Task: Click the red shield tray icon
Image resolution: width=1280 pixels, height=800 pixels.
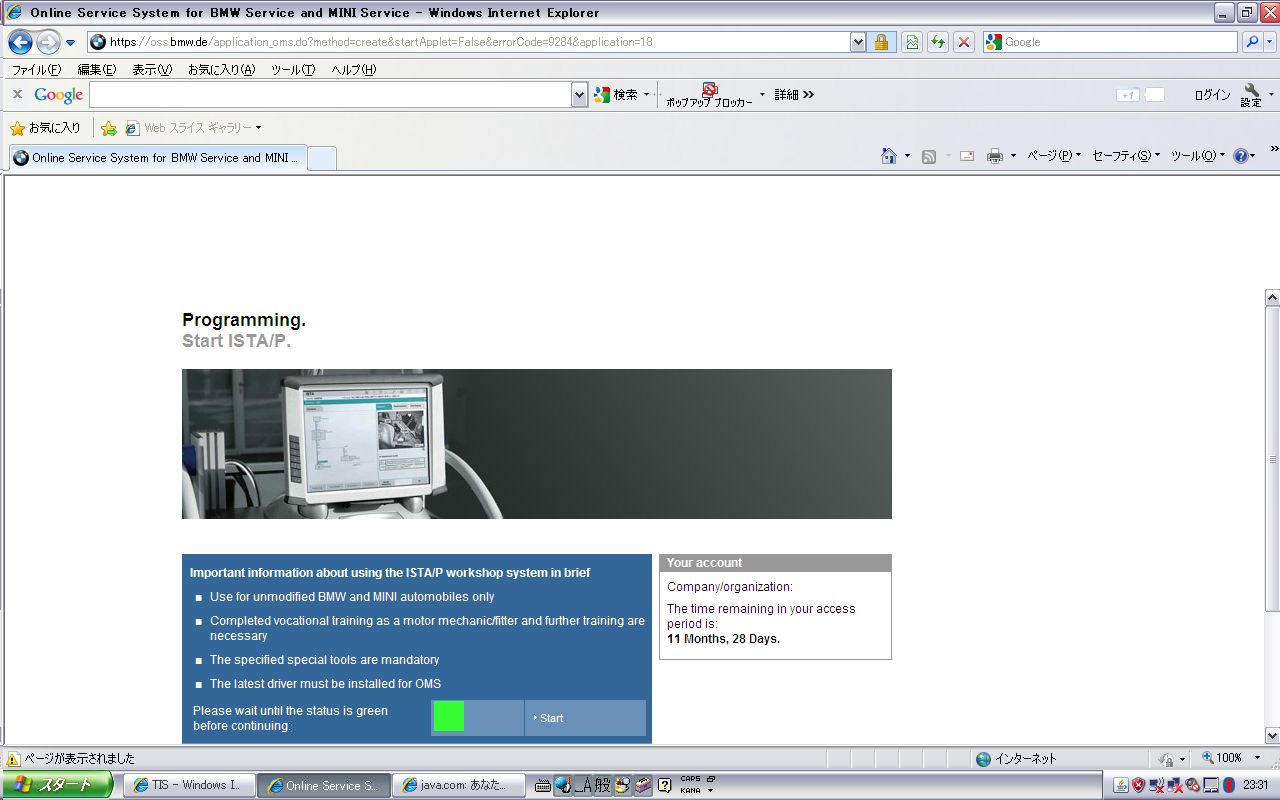Action: [1138, 786]
